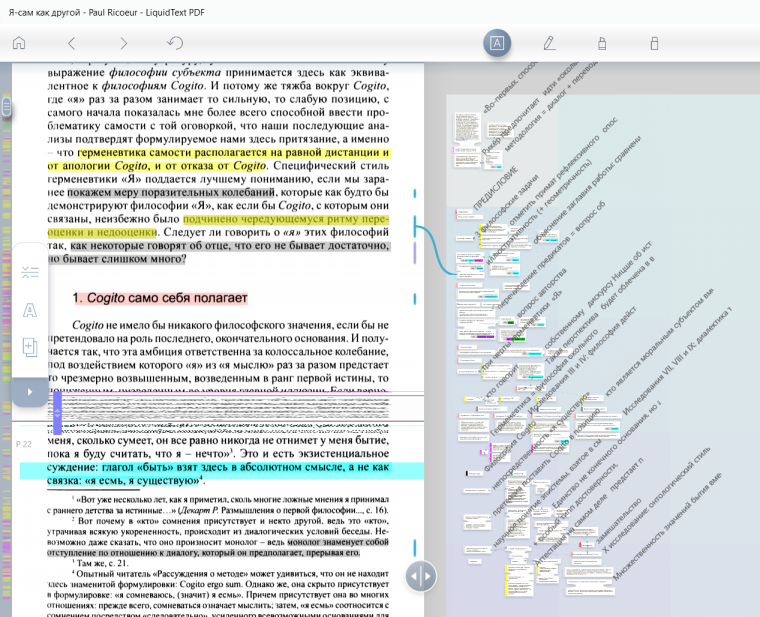Click the add document icon in the side panel
The height and width of the screenshot is (617, 760).
point(30,347)
